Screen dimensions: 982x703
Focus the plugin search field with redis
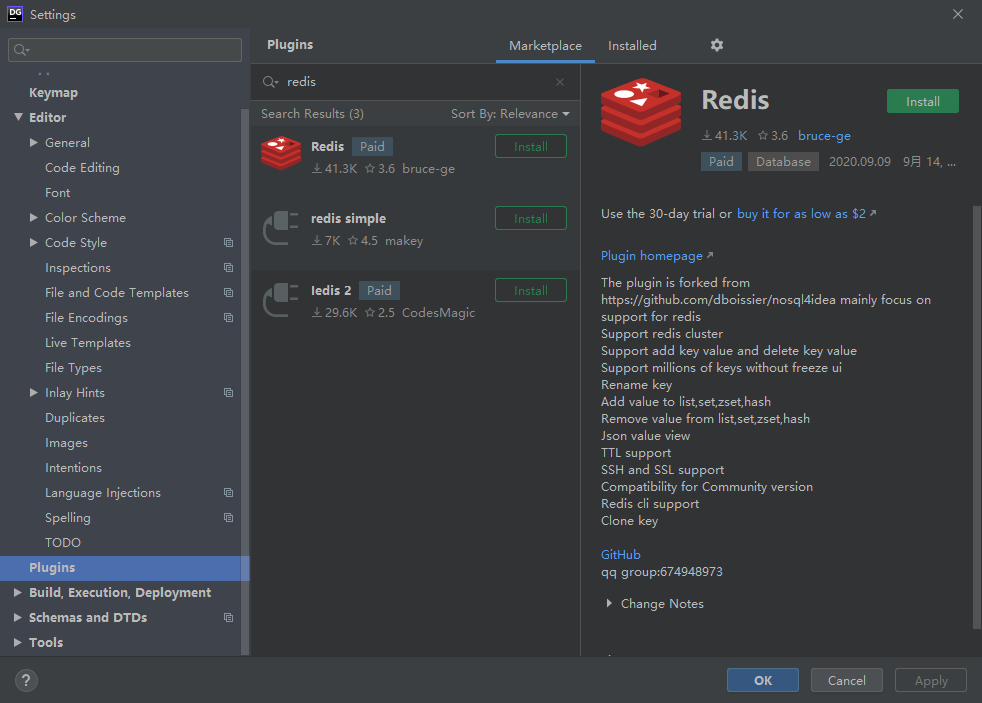(415, 82)
